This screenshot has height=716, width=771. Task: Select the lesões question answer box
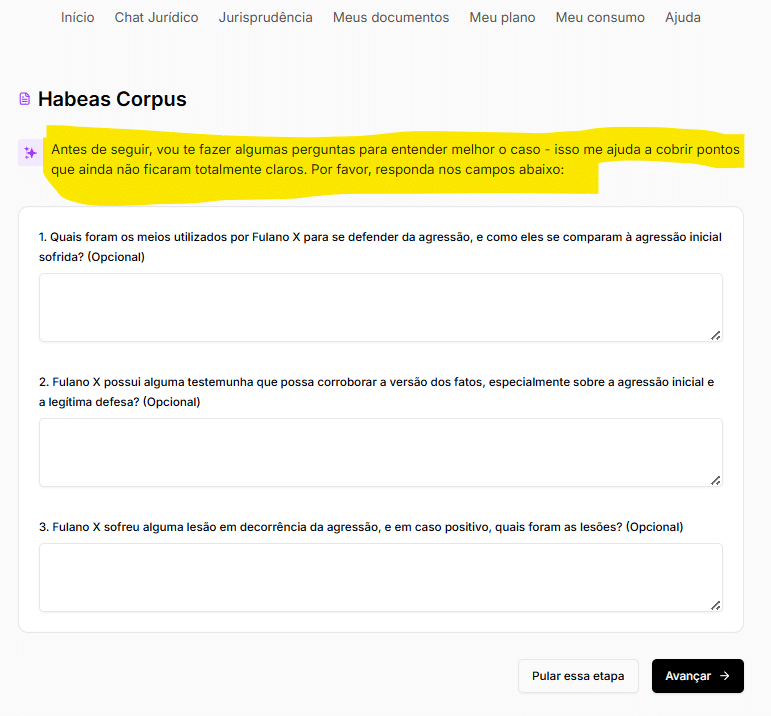click(380, 577)
